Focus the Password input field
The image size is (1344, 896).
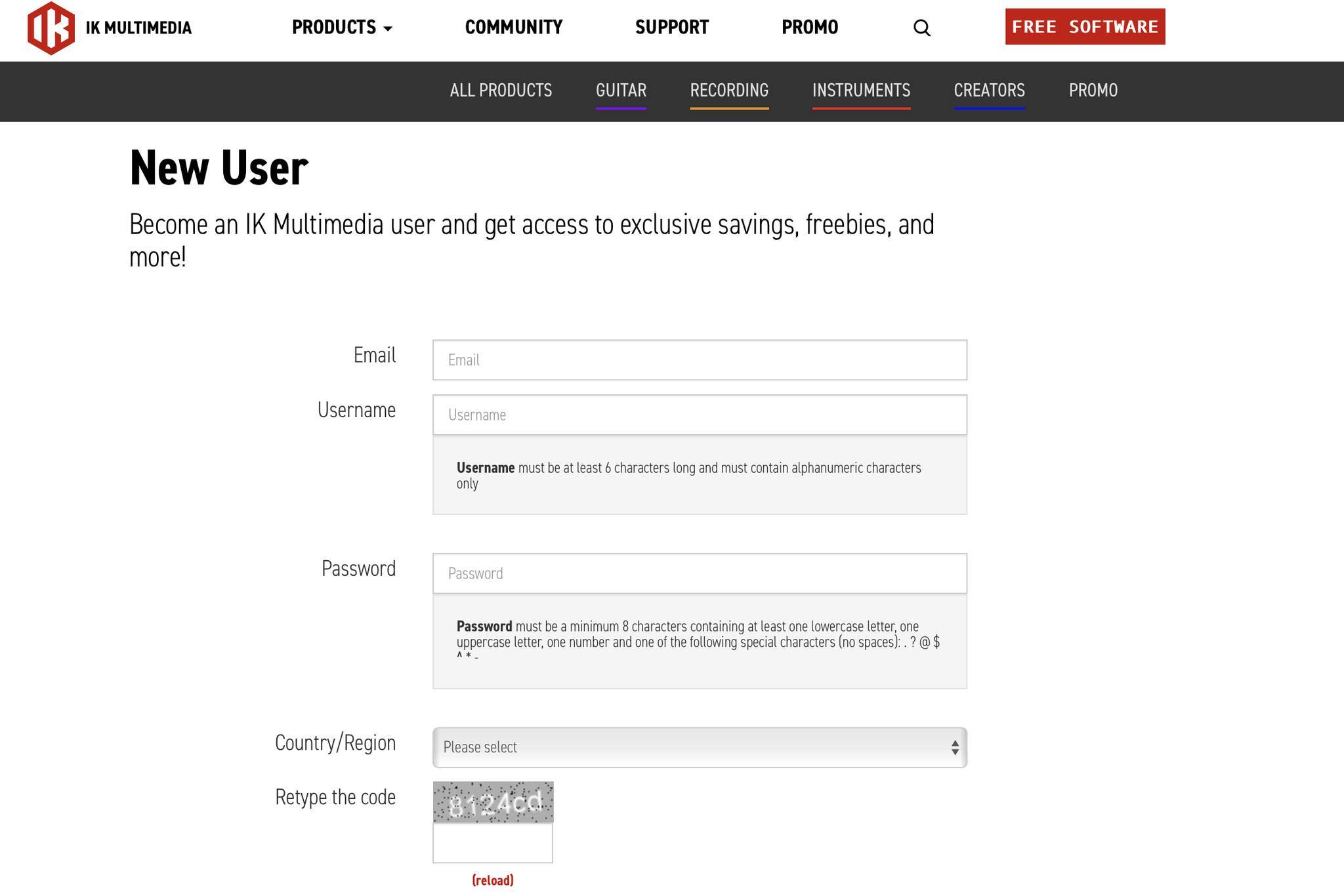(700, 573)
